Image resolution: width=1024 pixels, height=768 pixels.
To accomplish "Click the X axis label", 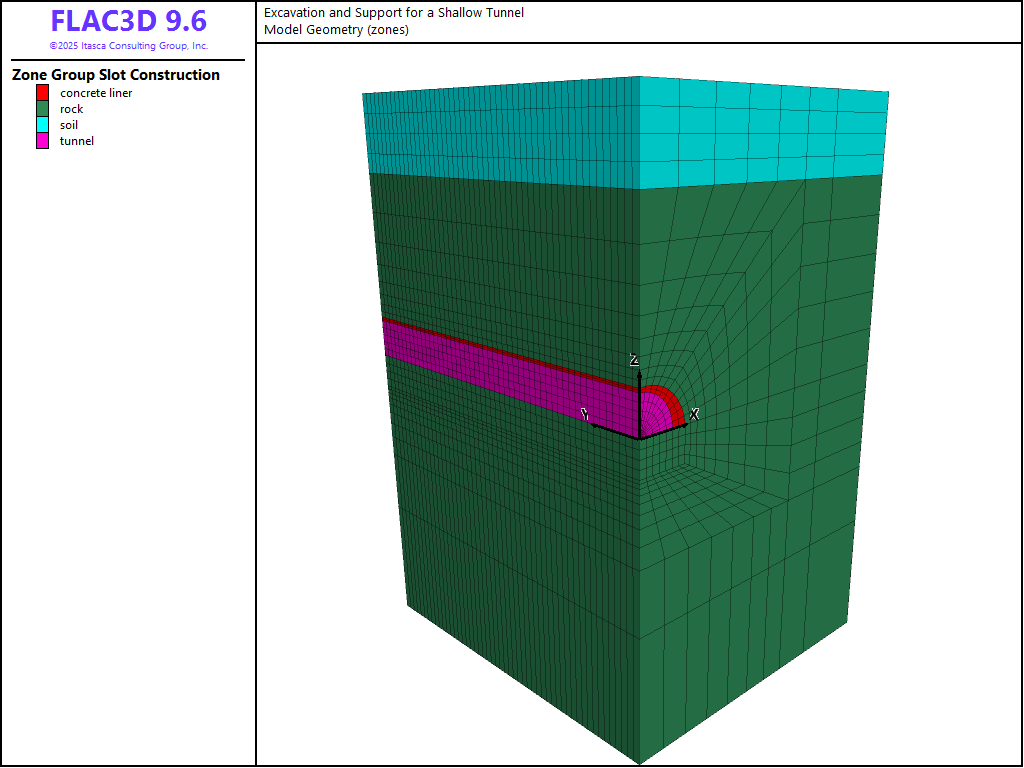I will click(x=694, y=413).
